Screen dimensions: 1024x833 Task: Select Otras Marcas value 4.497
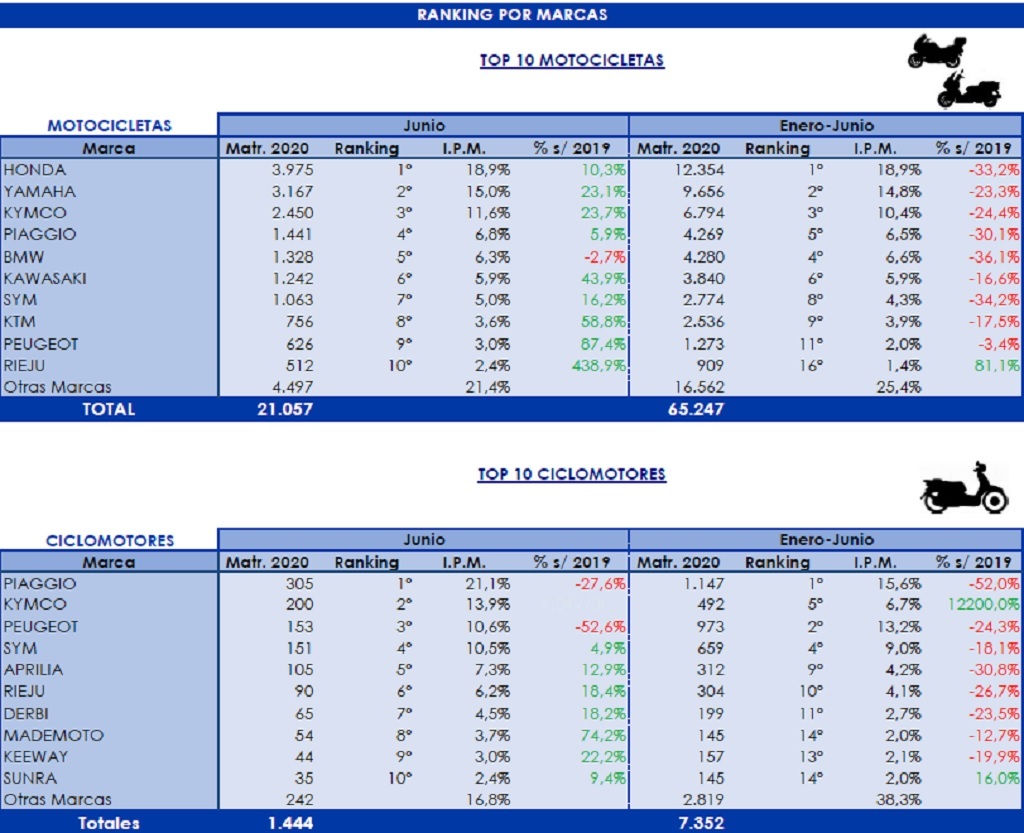(x=293, y=387)
